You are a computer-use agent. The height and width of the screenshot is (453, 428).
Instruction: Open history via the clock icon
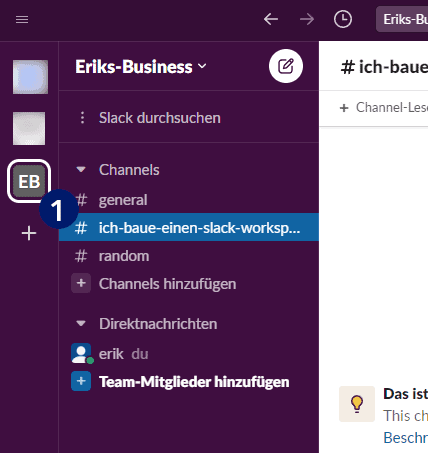(x=343, y=19)
